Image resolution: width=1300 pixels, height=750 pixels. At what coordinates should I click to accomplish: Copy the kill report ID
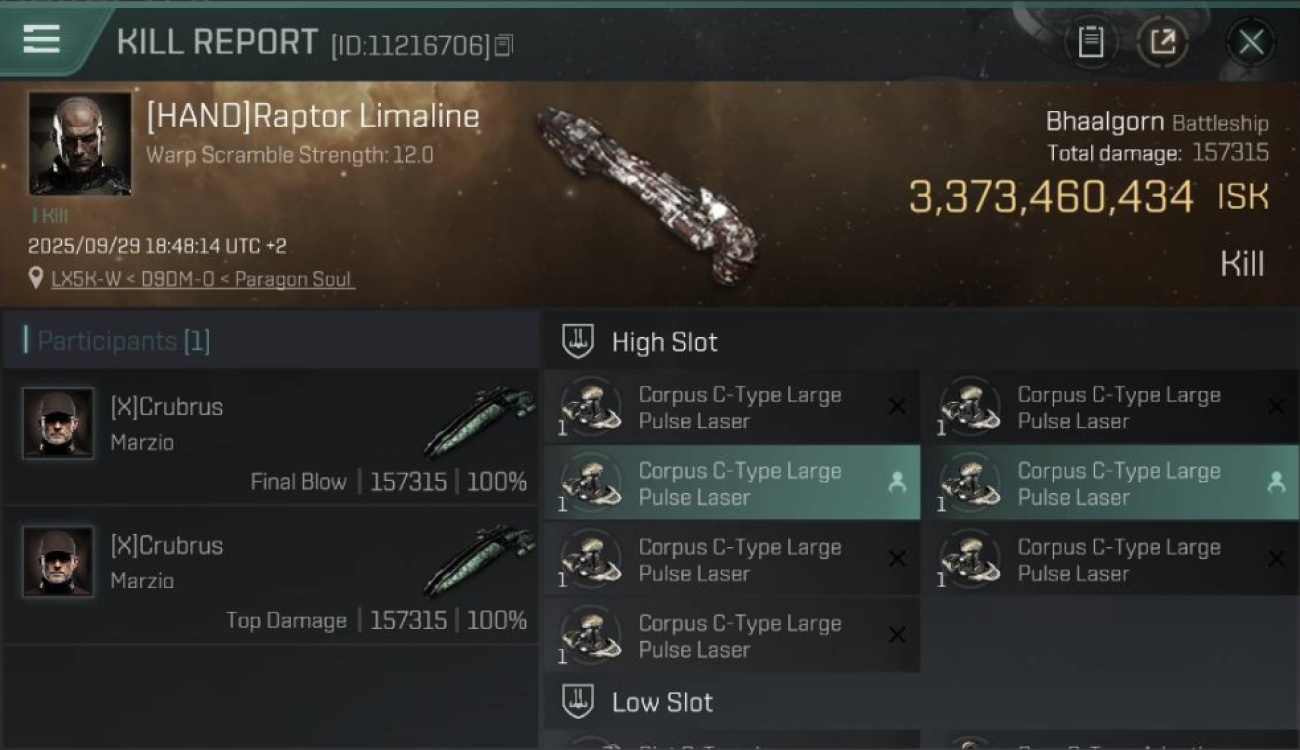point(504,45)
